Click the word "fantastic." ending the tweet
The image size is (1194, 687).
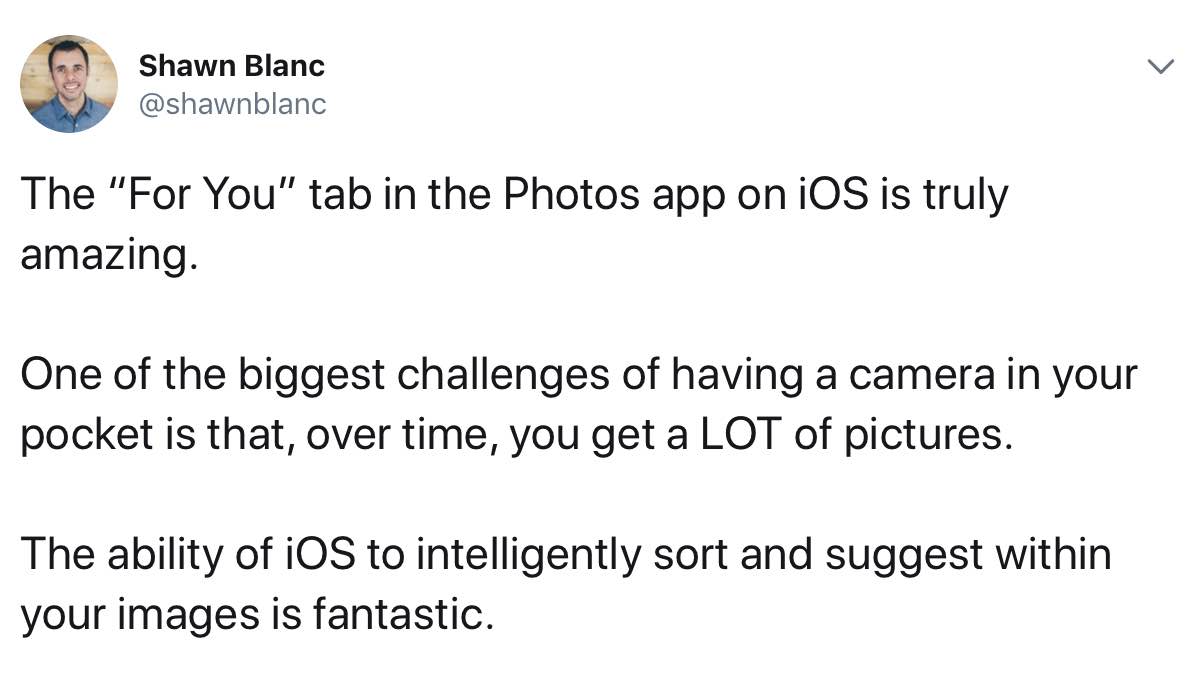coord(403,614)
